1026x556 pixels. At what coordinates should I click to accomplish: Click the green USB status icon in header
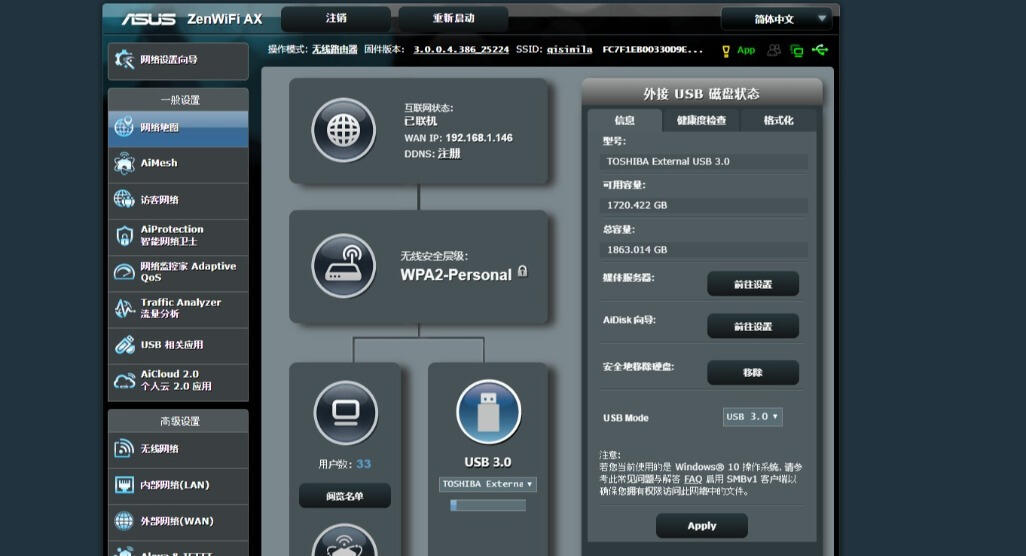(x=820, y=50)
